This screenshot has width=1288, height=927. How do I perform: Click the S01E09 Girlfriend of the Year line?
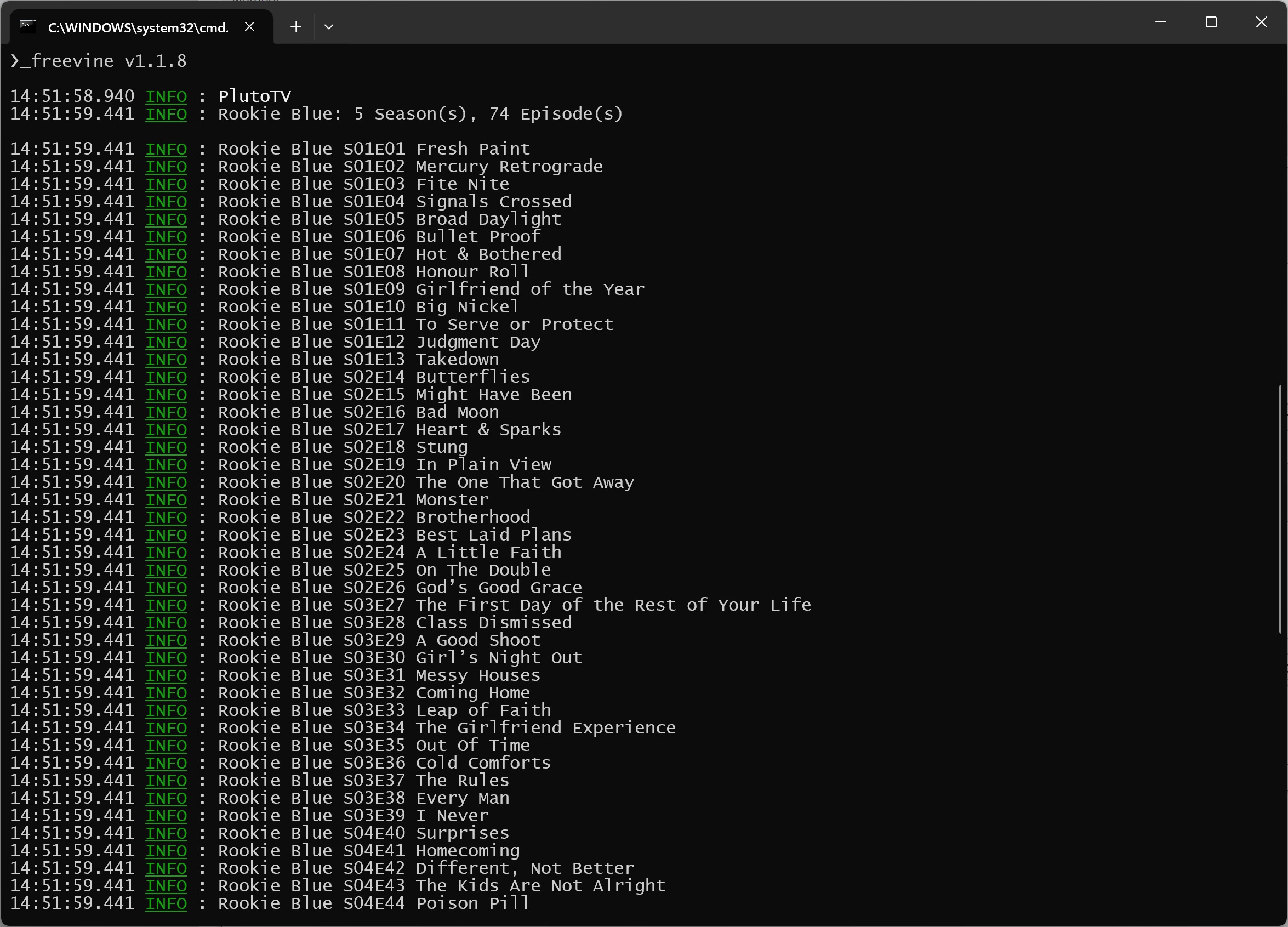click(431, 289)
